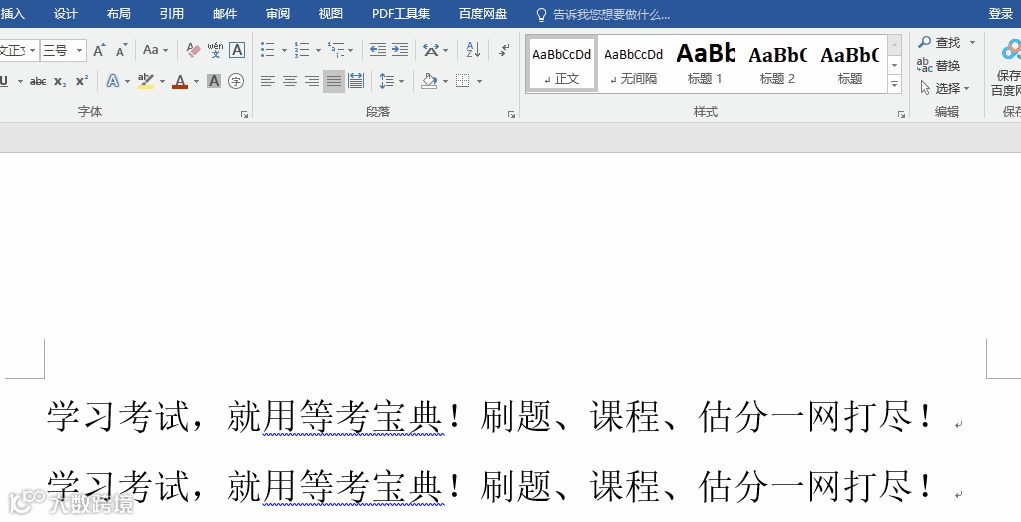The image size is (1021, 522).
Task: Open font dialog launcher in 字体 group
Action: pyautogui.click(x=244, y=115)
